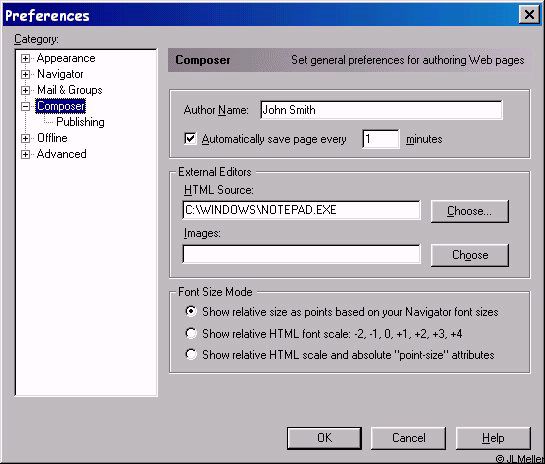
Task: Click the Help button
Action: click(x=493, y=438)
